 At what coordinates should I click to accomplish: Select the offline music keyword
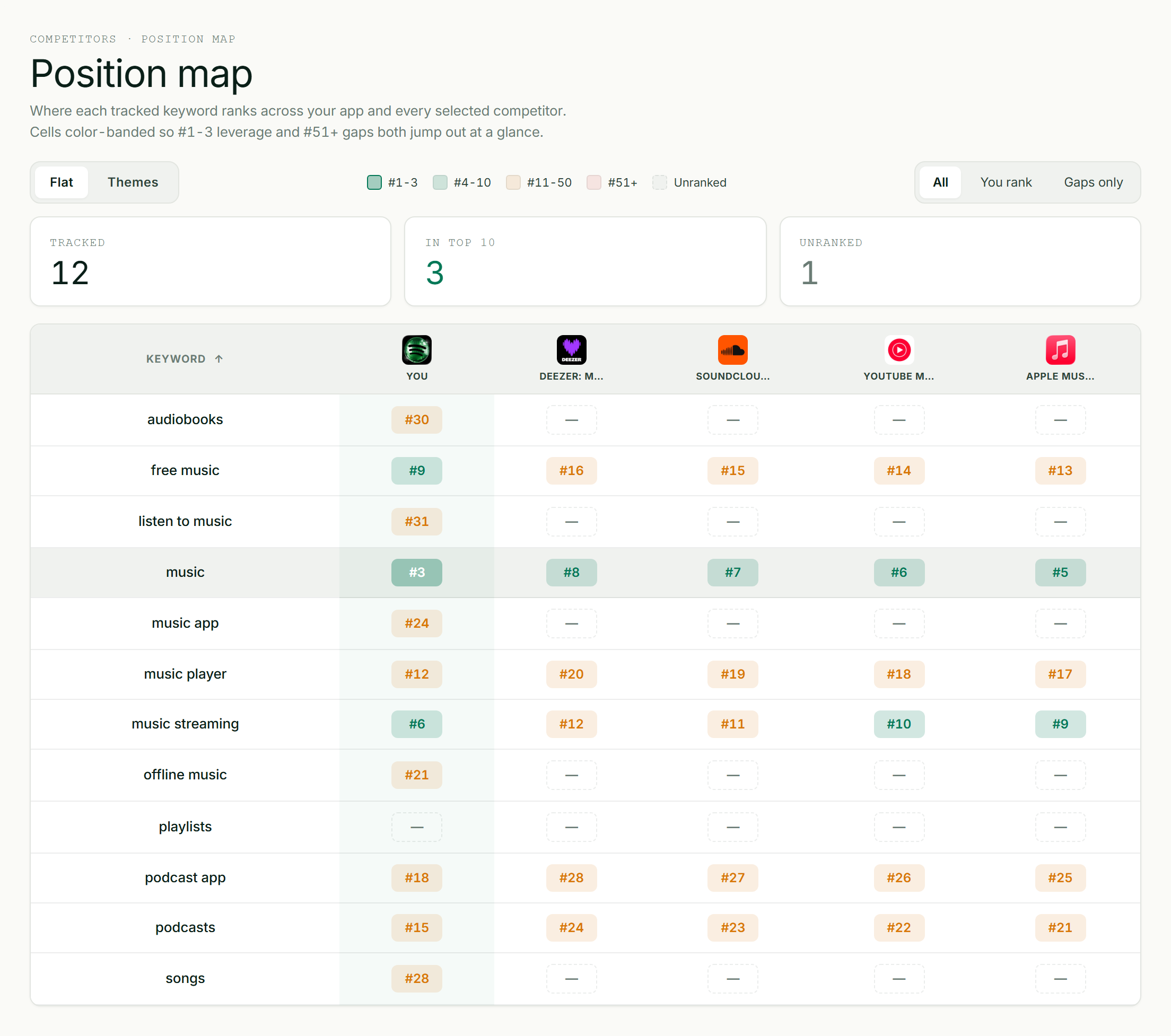[185, 775]
